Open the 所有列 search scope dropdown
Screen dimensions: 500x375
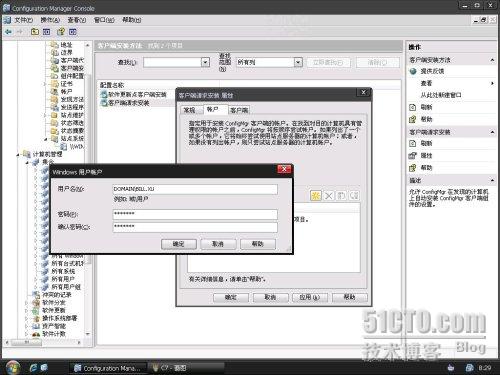pos(298,62)
